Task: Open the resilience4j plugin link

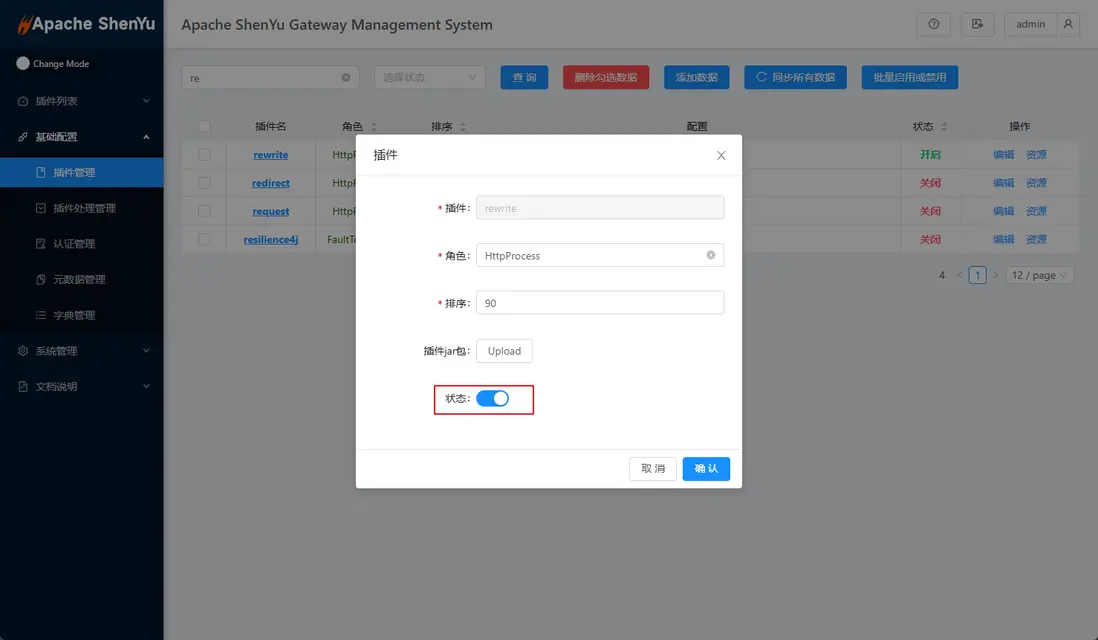Action: (x=270, y=239)
